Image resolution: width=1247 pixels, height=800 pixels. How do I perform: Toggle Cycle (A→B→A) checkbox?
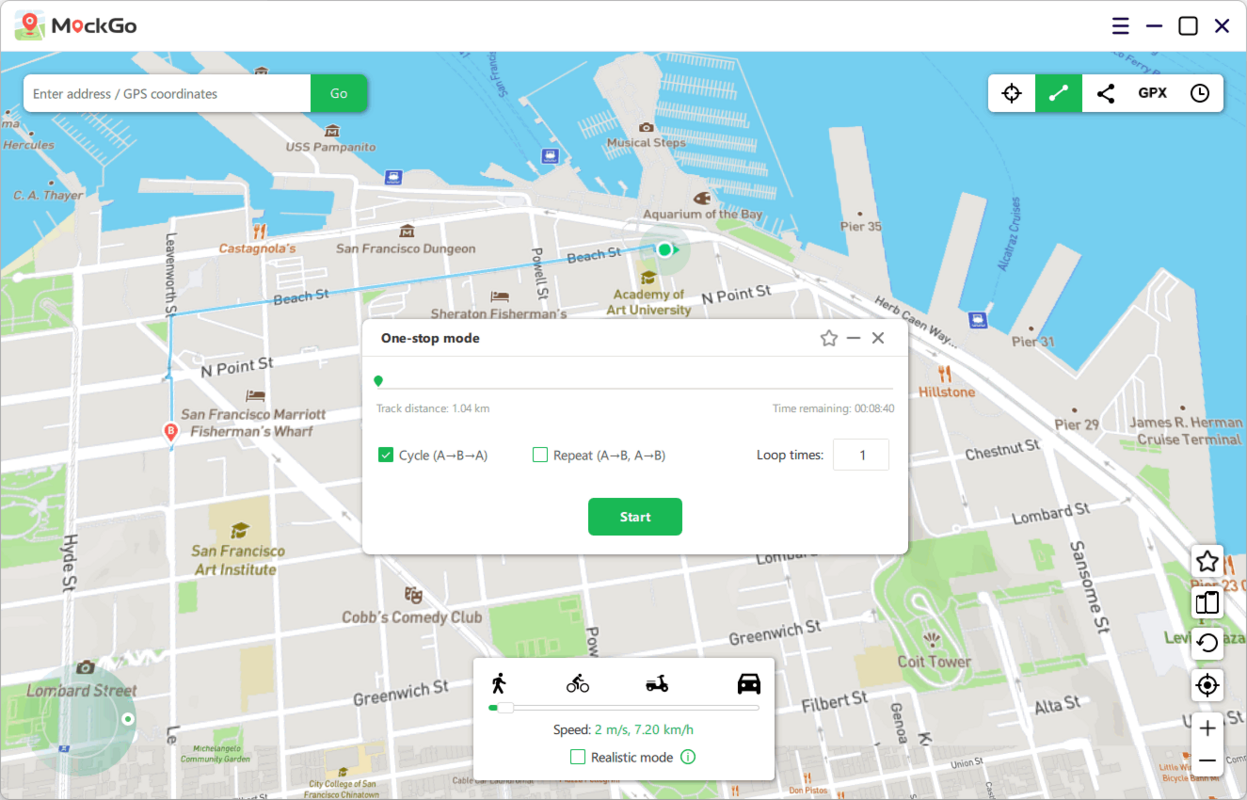(386, 455)
